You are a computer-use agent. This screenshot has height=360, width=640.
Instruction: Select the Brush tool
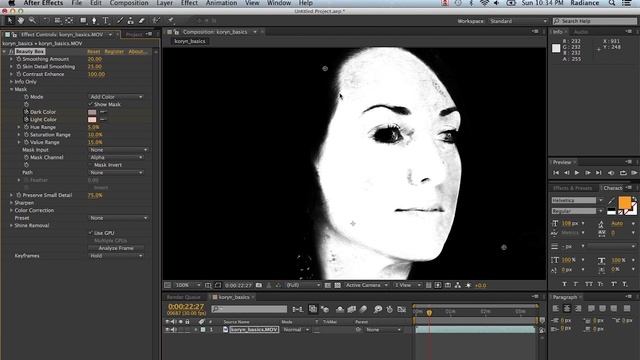point(120,20)
